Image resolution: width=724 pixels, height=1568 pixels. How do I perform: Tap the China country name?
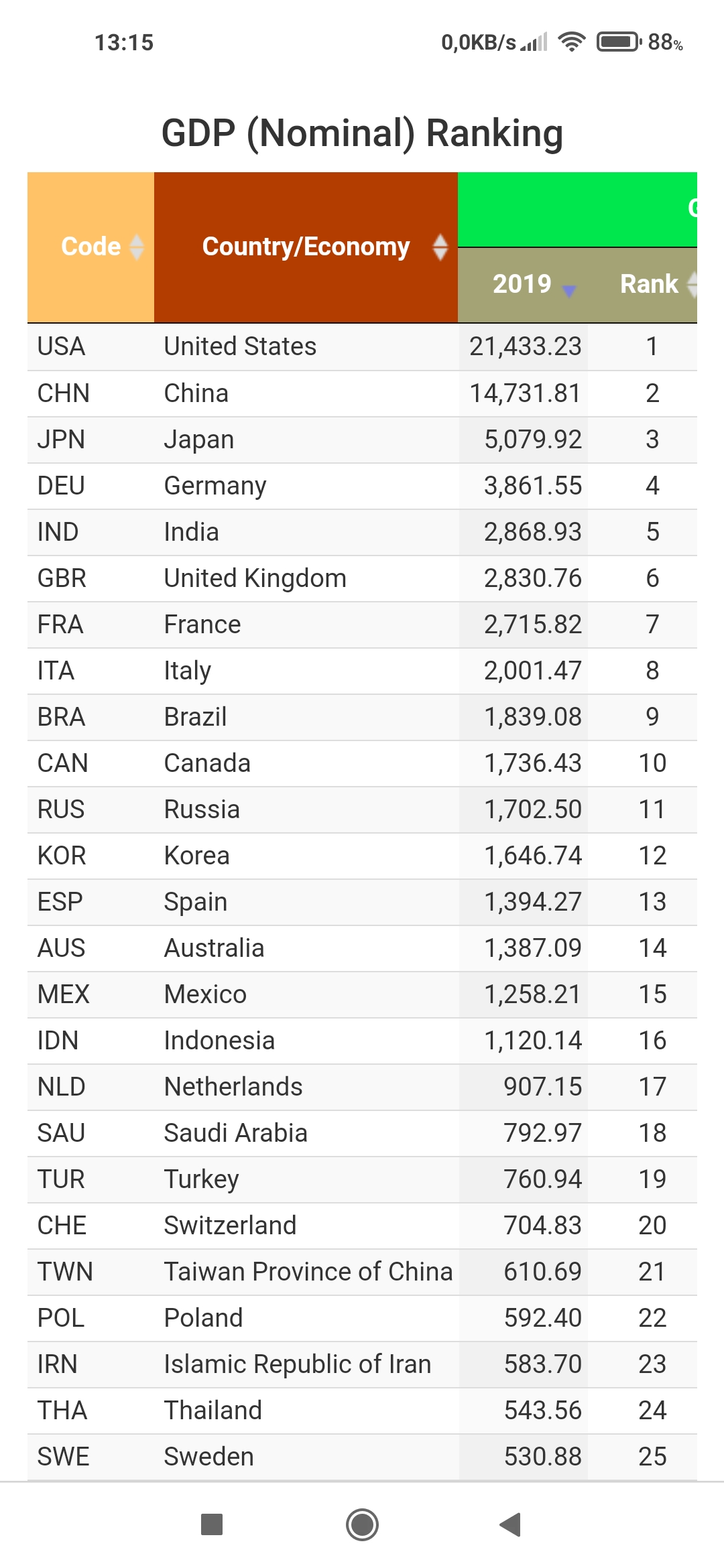[196, 393]
